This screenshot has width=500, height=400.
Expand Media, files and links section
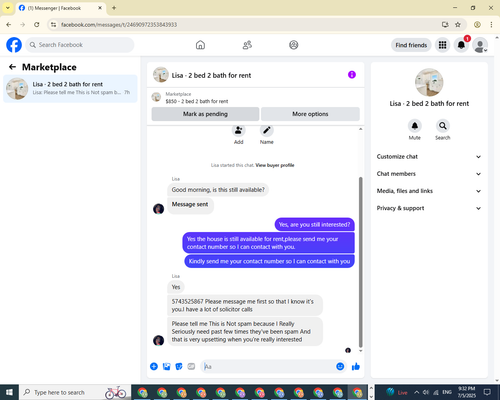(429, 191)
